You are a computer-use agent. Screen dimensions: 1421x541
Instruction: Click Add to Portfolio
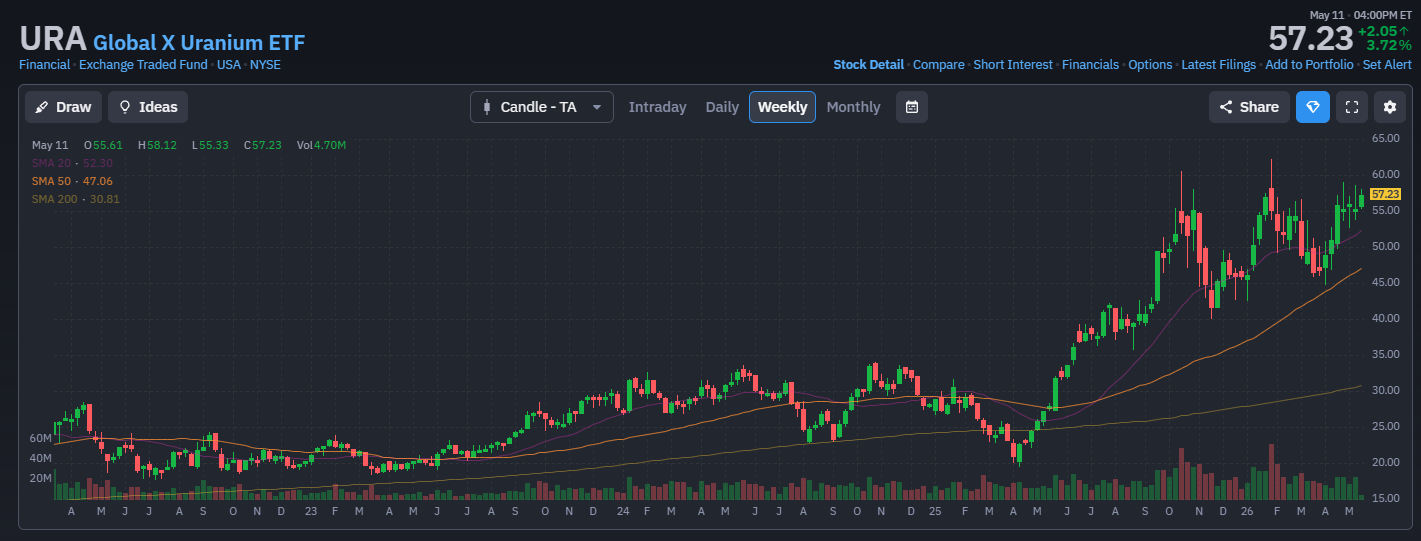1309,65
